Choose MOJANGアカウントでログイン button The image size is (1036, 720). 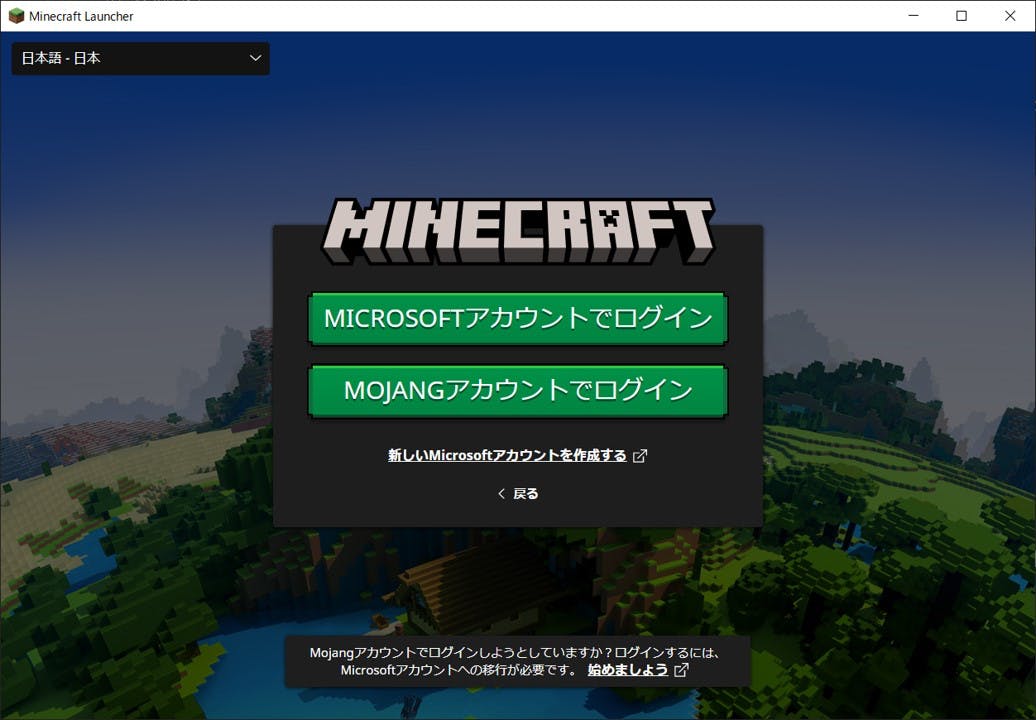click(517, 390)
